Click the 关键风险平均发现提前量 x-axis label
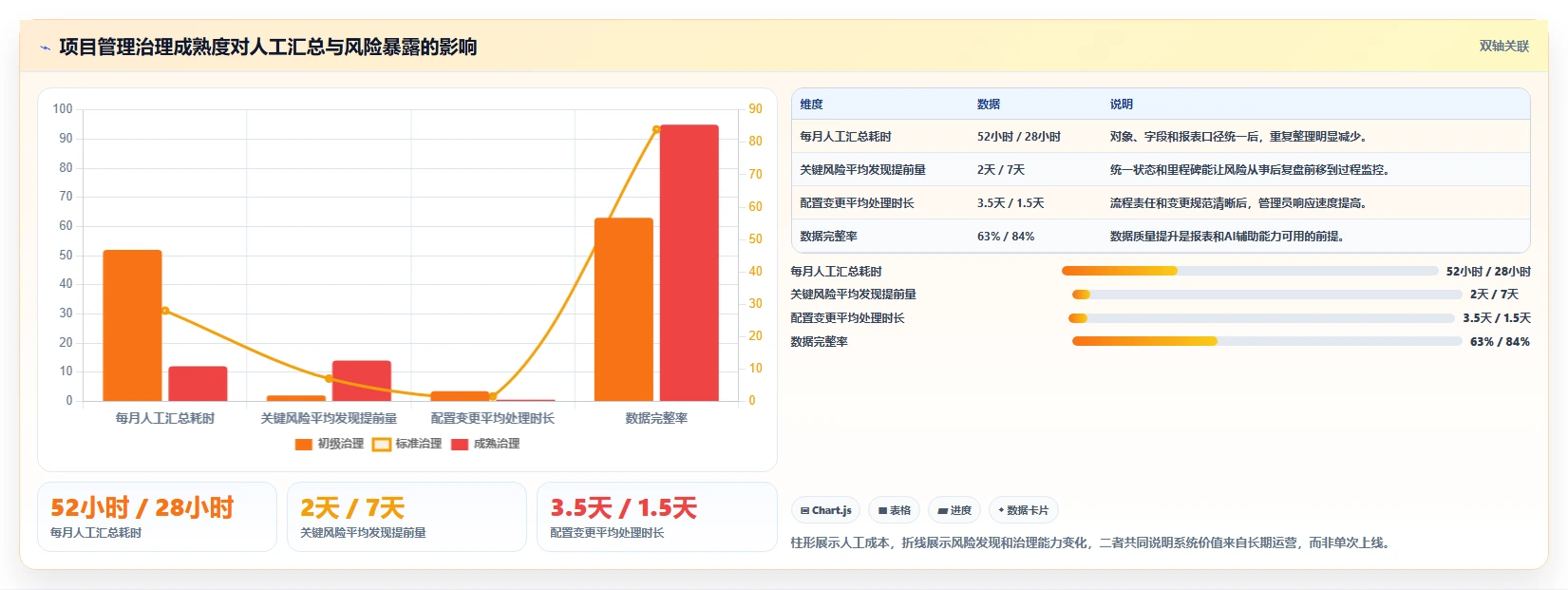This screenshot has height=590, width=1568. tap(329, 418)
